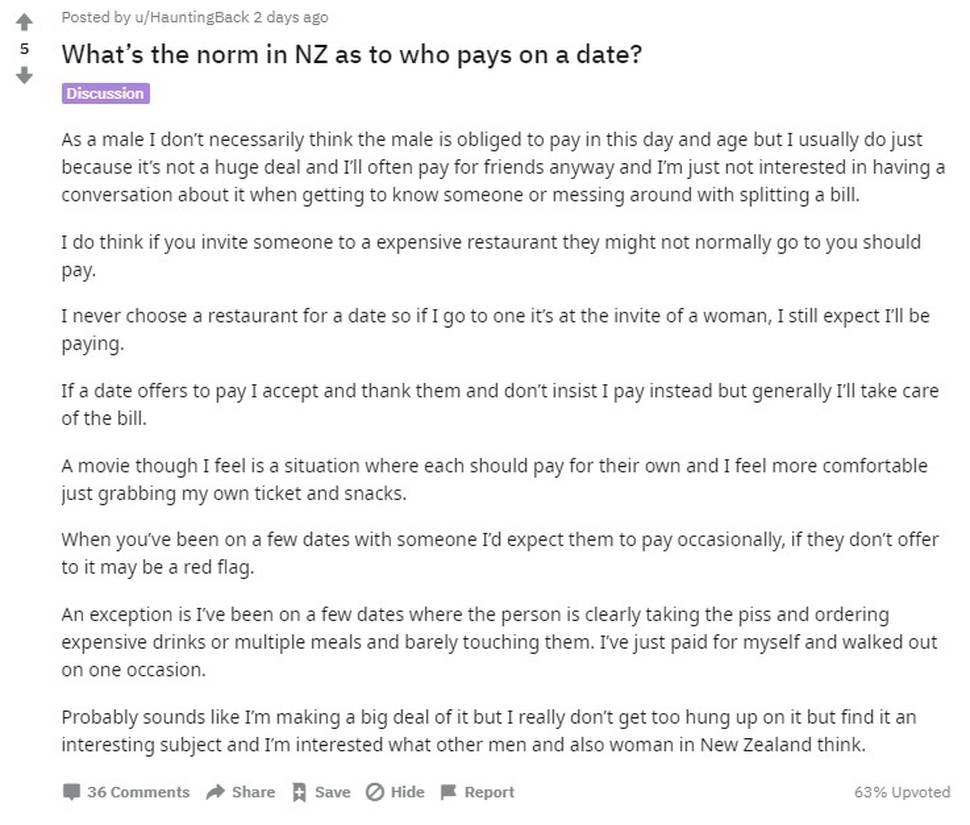970x825 pixels.
Task: Click the paragraph starting 'As a male'
Action: [503, 167]
